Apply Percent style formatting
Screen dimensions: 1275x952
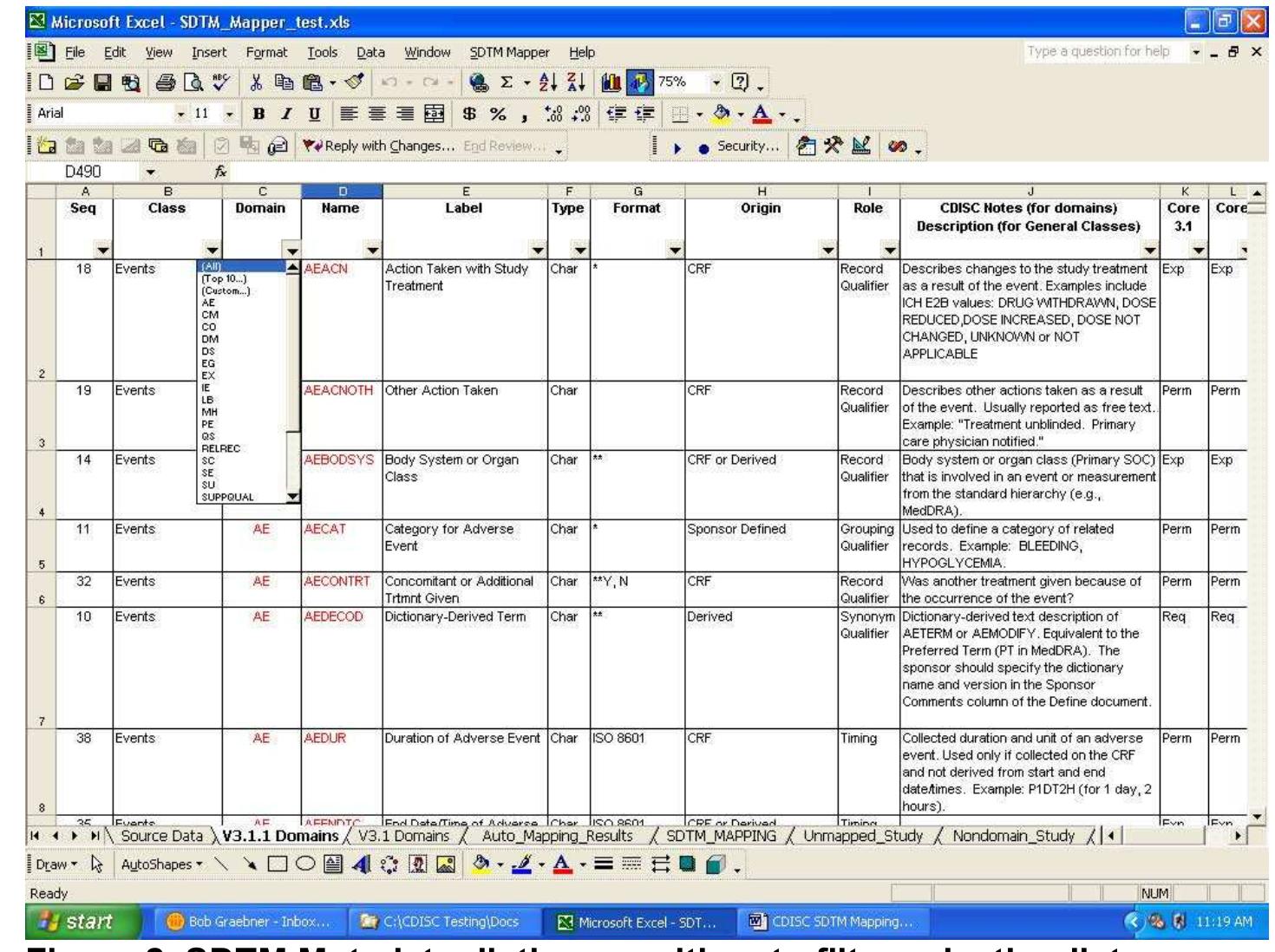tap(498, 114)
